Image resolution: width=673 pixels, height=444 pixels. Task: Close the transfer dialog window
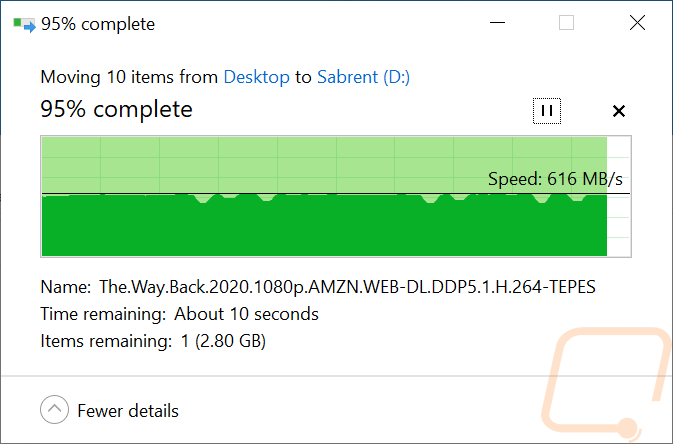[x=636, y=23]
